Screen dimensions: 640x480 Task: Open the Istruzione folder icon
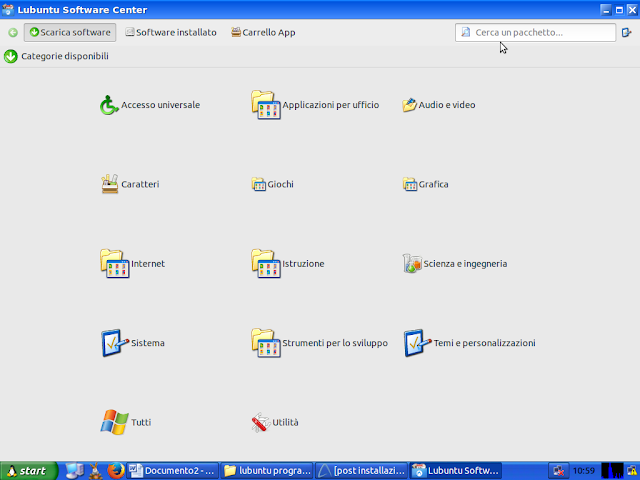click(266, 264)
